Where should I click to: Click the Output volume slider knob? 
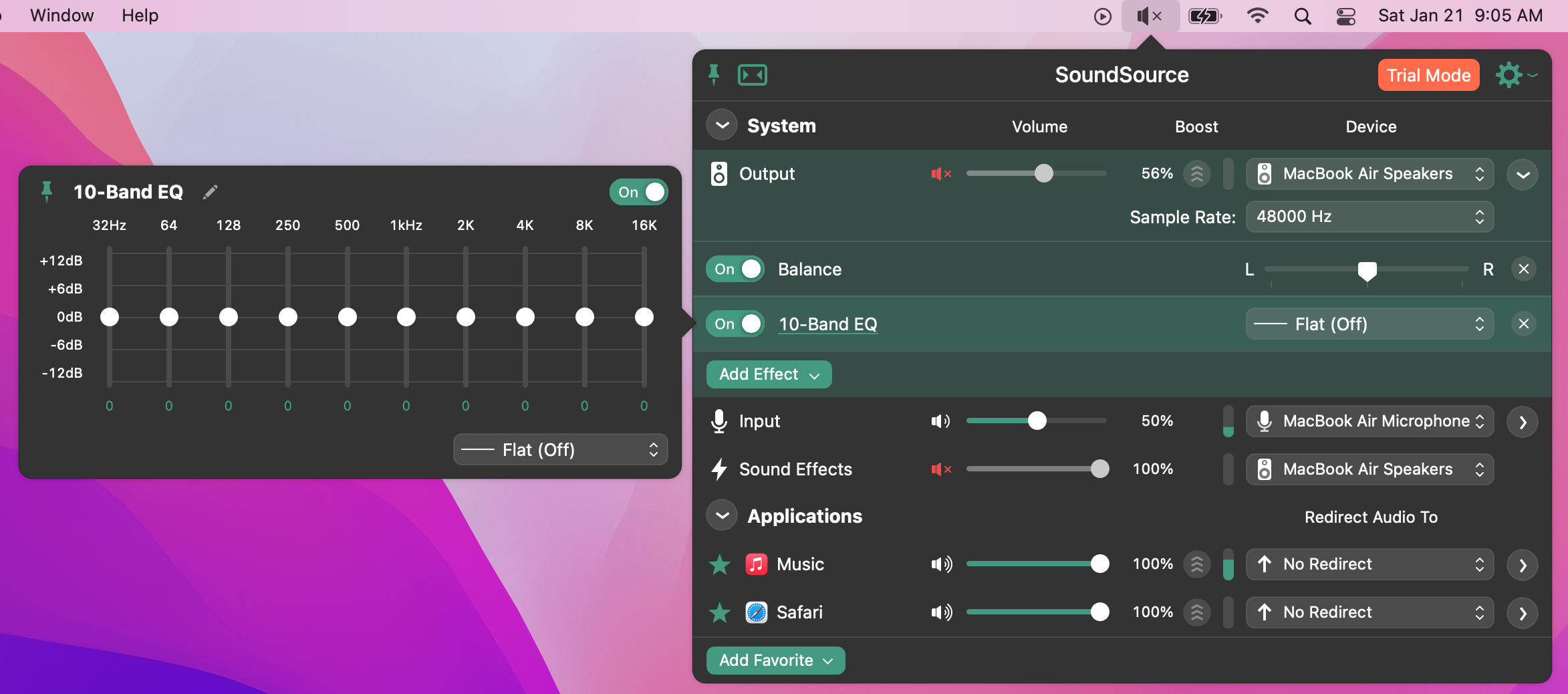pos(1043,174)
